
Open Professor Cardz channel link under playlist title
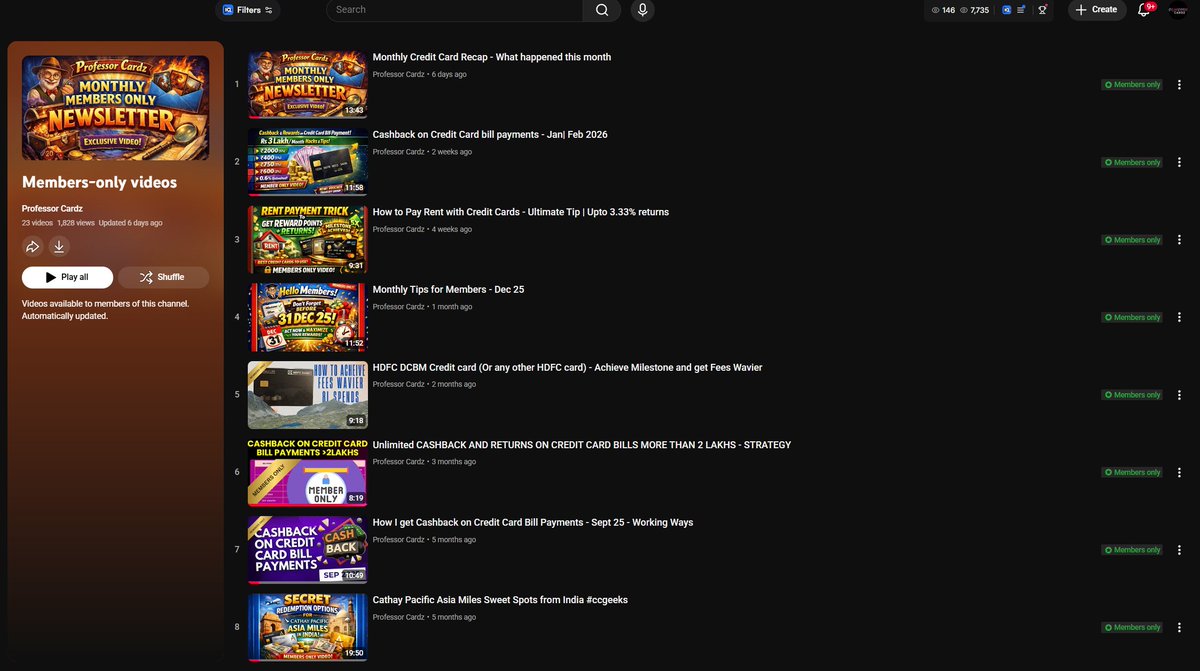point(52,208)
